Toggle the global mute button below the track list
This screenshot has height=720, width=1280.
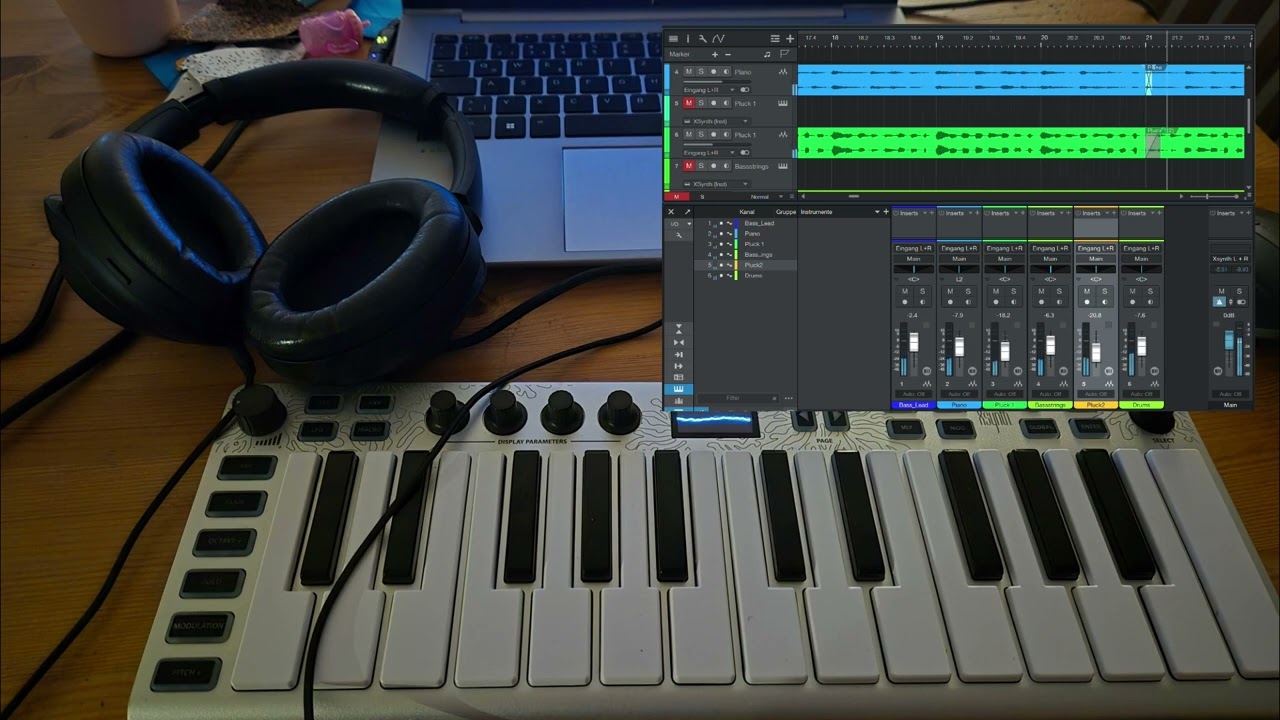[676, 197]
